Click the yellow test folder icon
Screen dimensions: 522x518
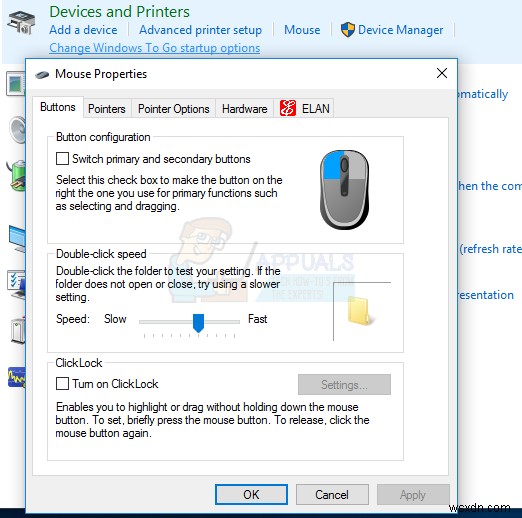click(x=360, y=311)
